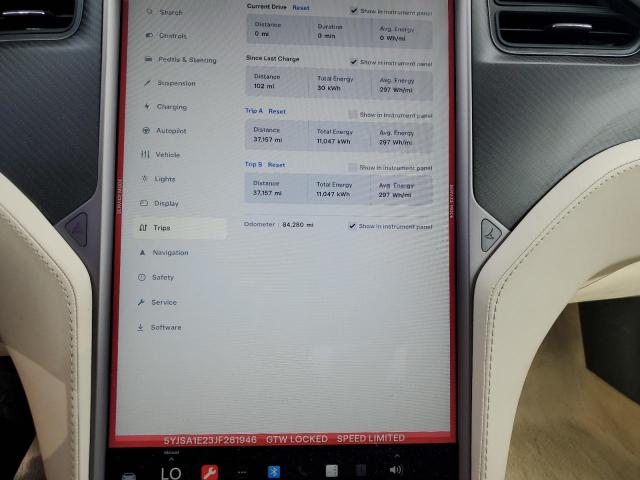Select the Autopilot menu
Image resolution: width=640 pixels, height=480 pixels.
click(x=171, y=131)
